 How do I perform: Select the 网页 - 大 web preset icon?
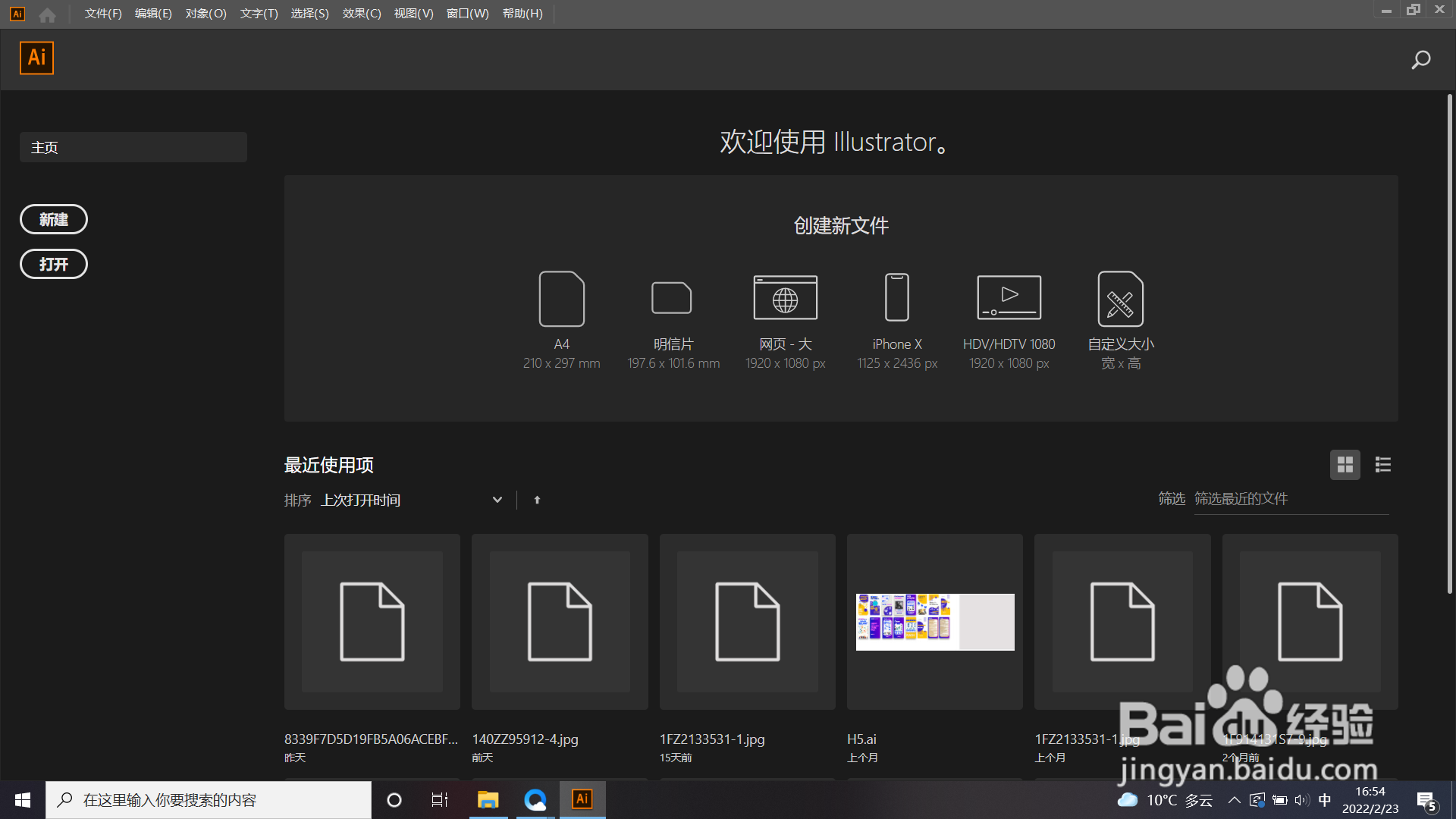tap(785, 297)
